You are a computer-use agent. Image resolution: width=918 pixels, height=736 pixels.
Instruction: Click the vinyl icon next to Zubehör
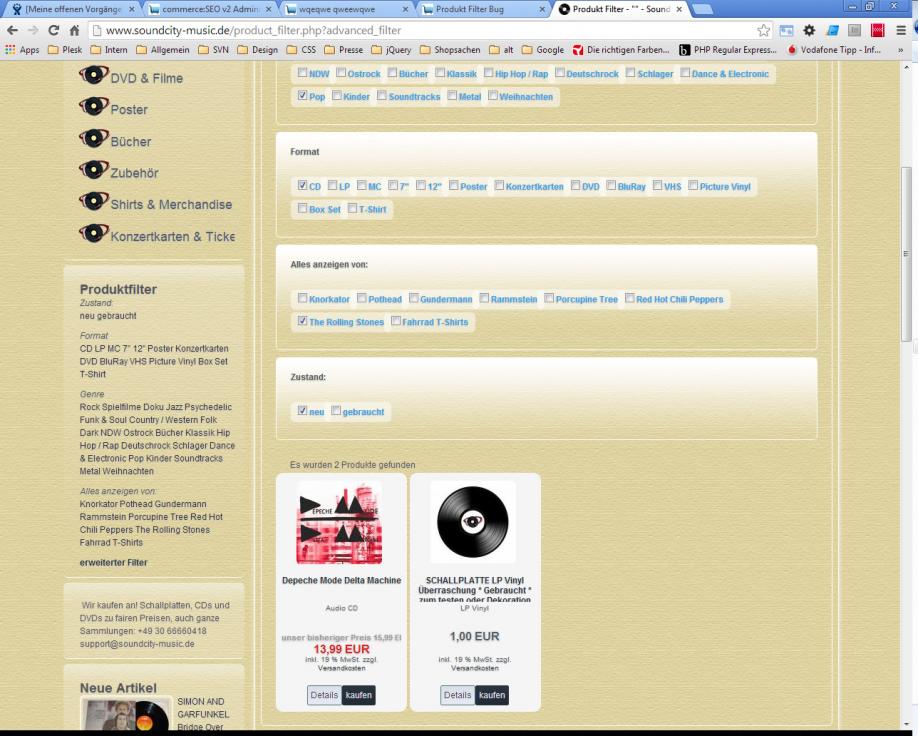pos(94,172)
